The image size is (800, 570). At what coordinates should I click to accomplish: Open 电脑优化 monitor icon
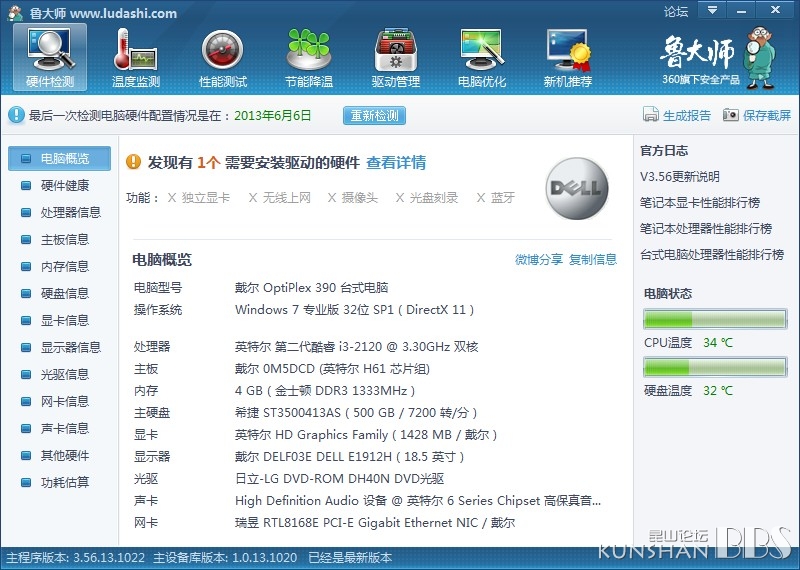[482, 57]
